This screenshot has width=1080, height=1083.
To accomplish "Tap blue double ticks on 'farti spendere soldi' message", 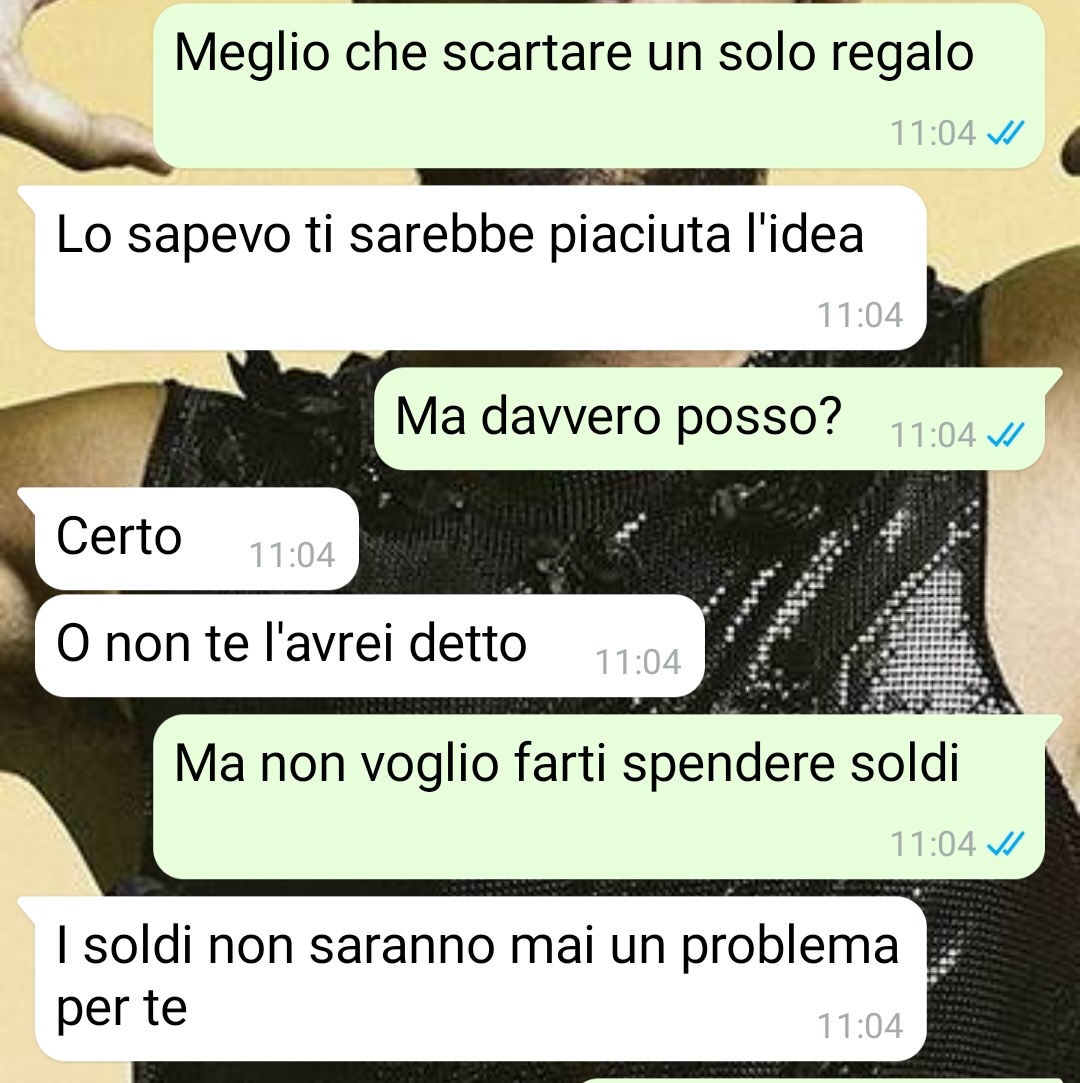I will coord(1005,843).
